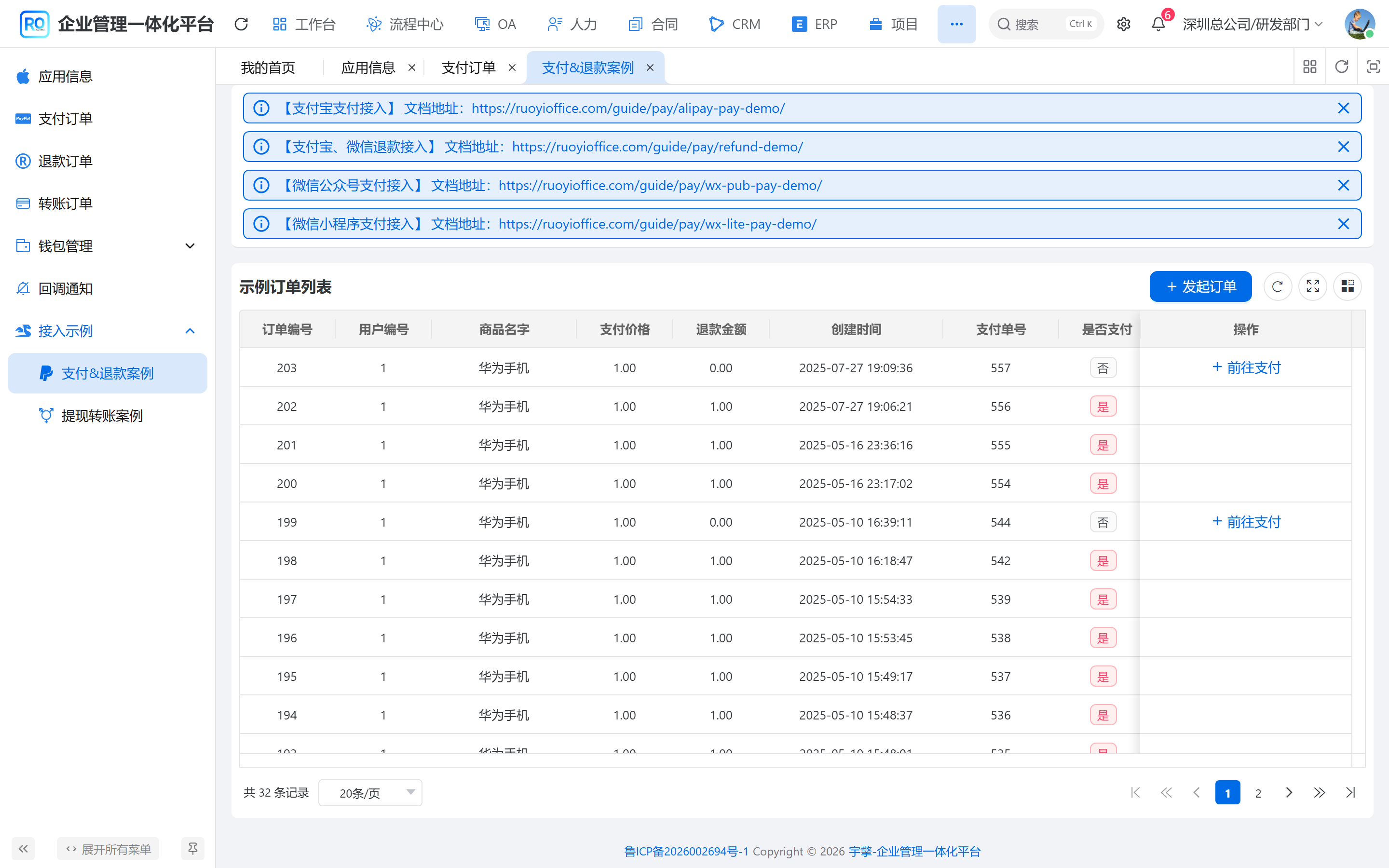
Task: Jump back several pages with double-left arrows
Action: pyautogui.click(x=1166, y=793)
